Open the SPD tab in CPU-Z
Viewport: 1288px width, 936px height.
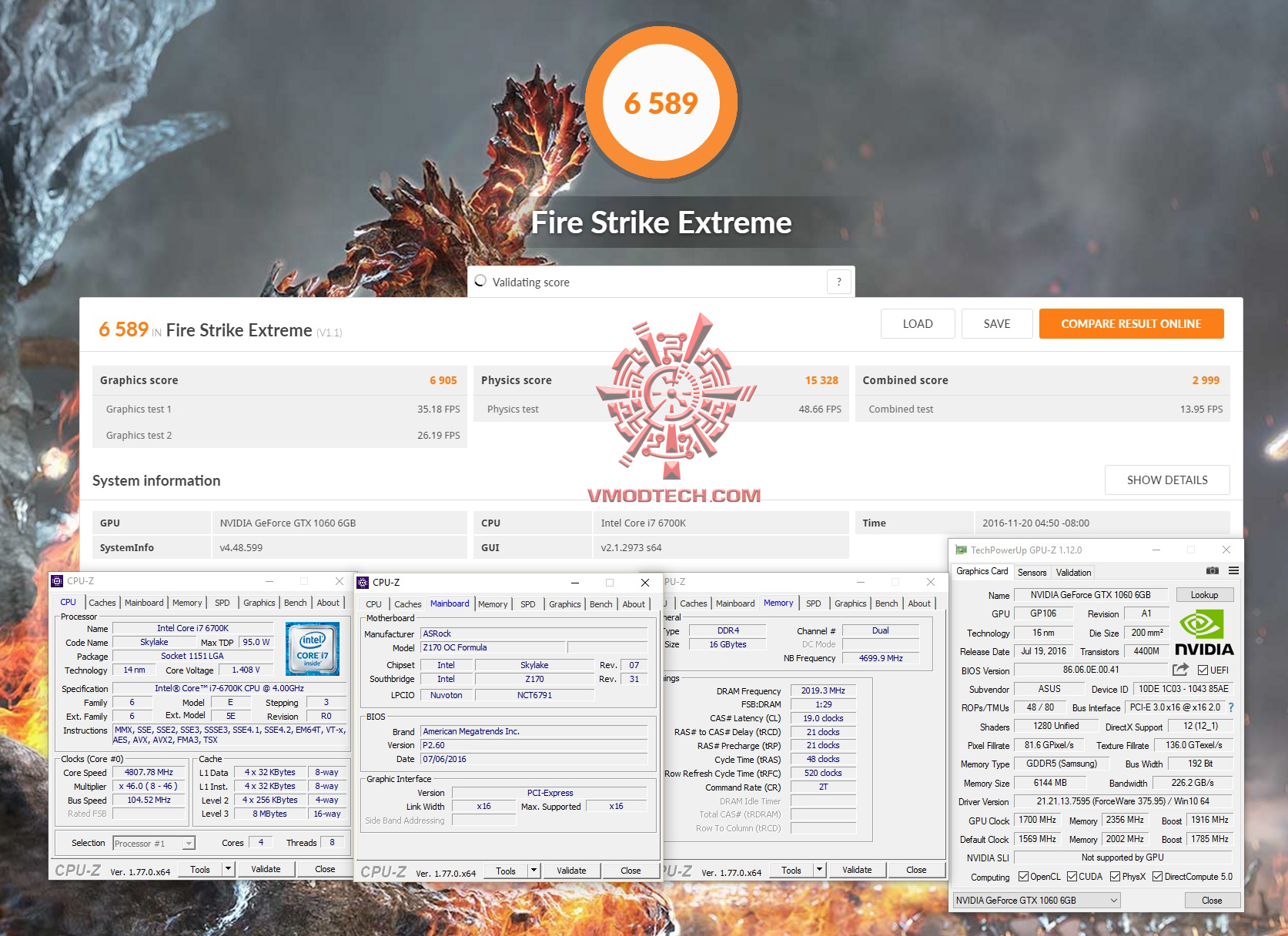coord(222,602)
